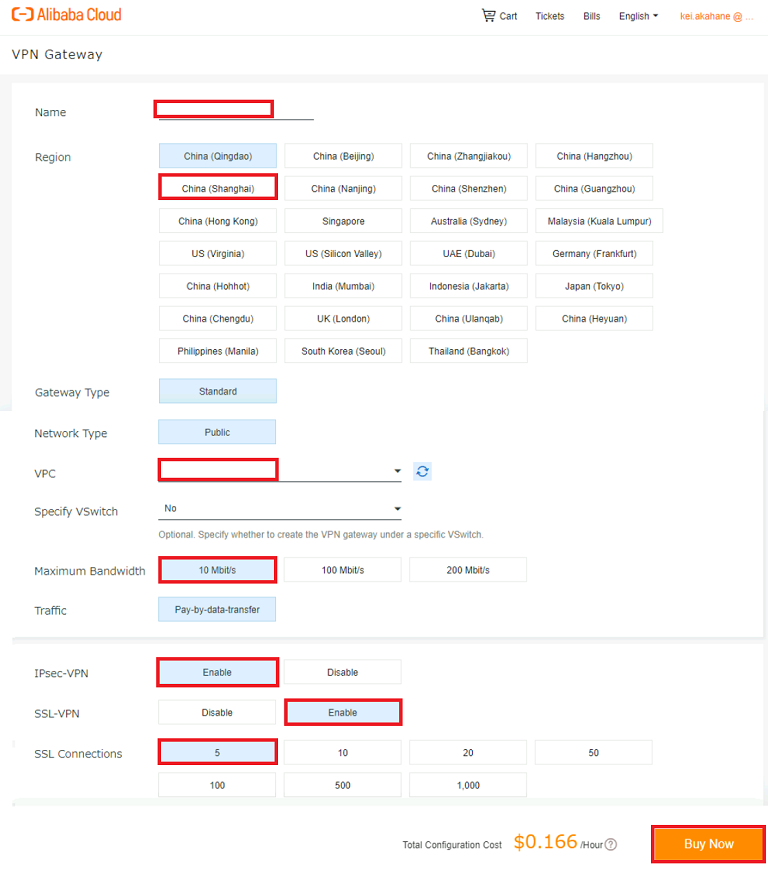The width and height of the screenshot is (768, 873).
Task: Choose 50 SSL connections
Action: pos(594,752)
